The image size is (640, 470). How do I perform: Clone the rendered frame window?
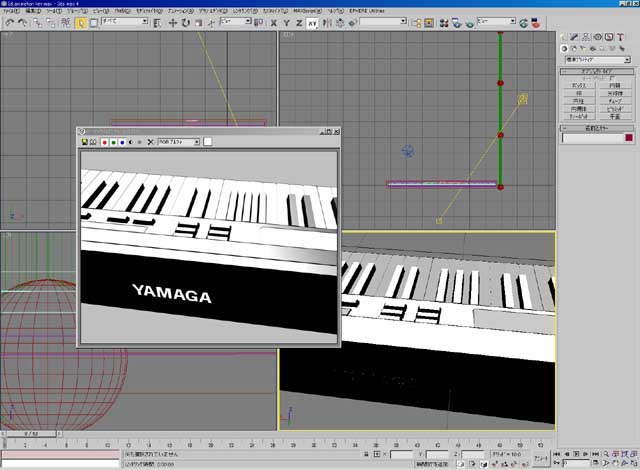point(93,142)
